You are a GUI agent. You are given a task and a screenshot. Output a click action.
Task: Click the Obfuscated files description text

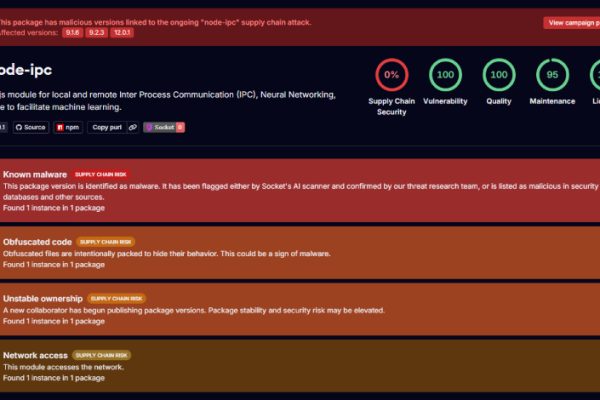point(166,253)
